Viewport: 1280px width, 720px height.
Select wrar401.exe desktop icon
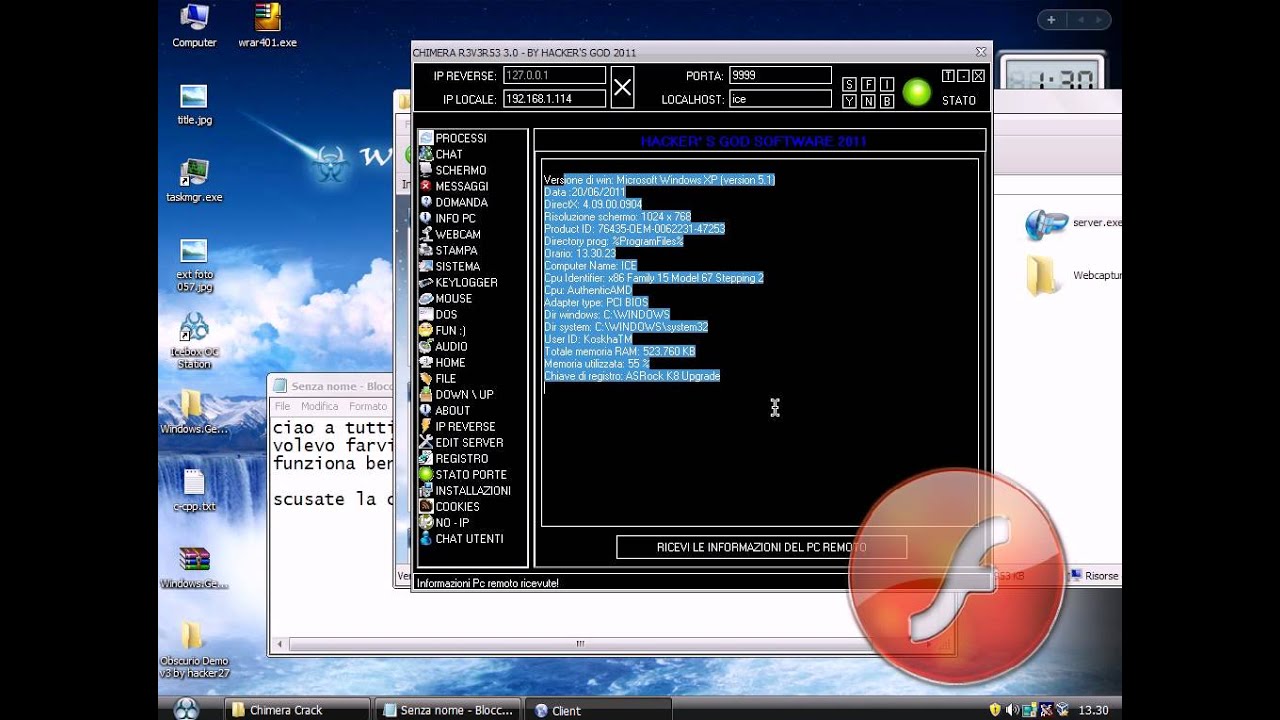point(267,26)
